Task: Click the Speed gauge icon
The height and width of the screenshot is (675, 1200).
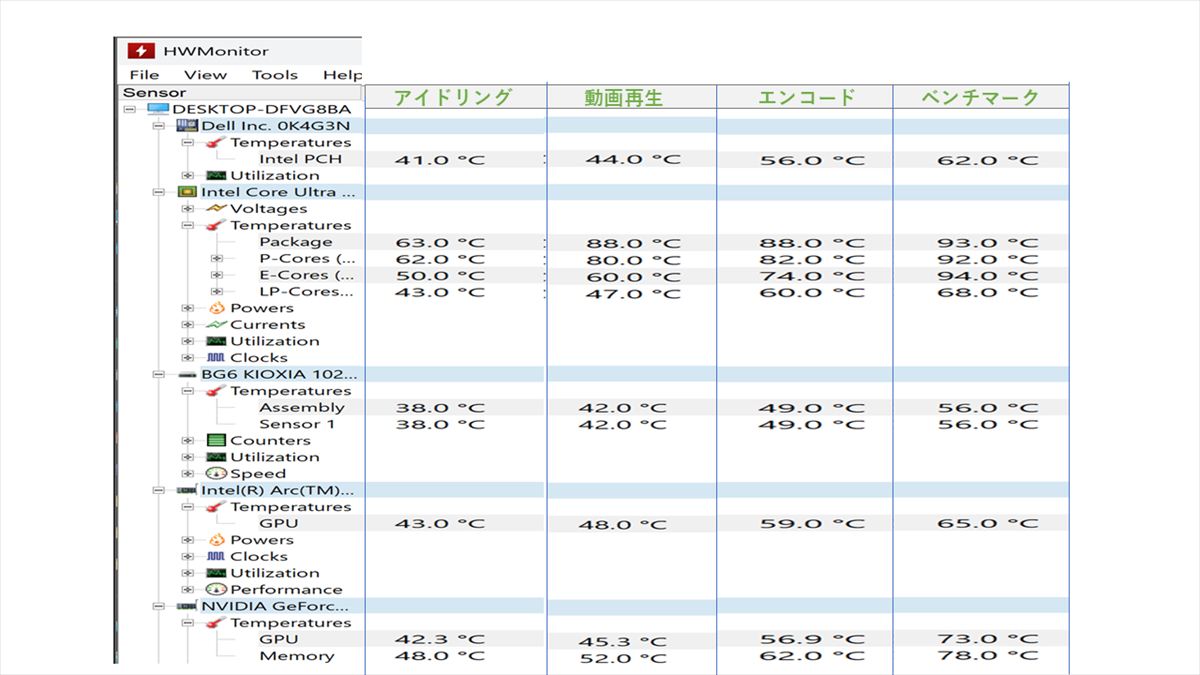Action: click(x=216, y=473)
